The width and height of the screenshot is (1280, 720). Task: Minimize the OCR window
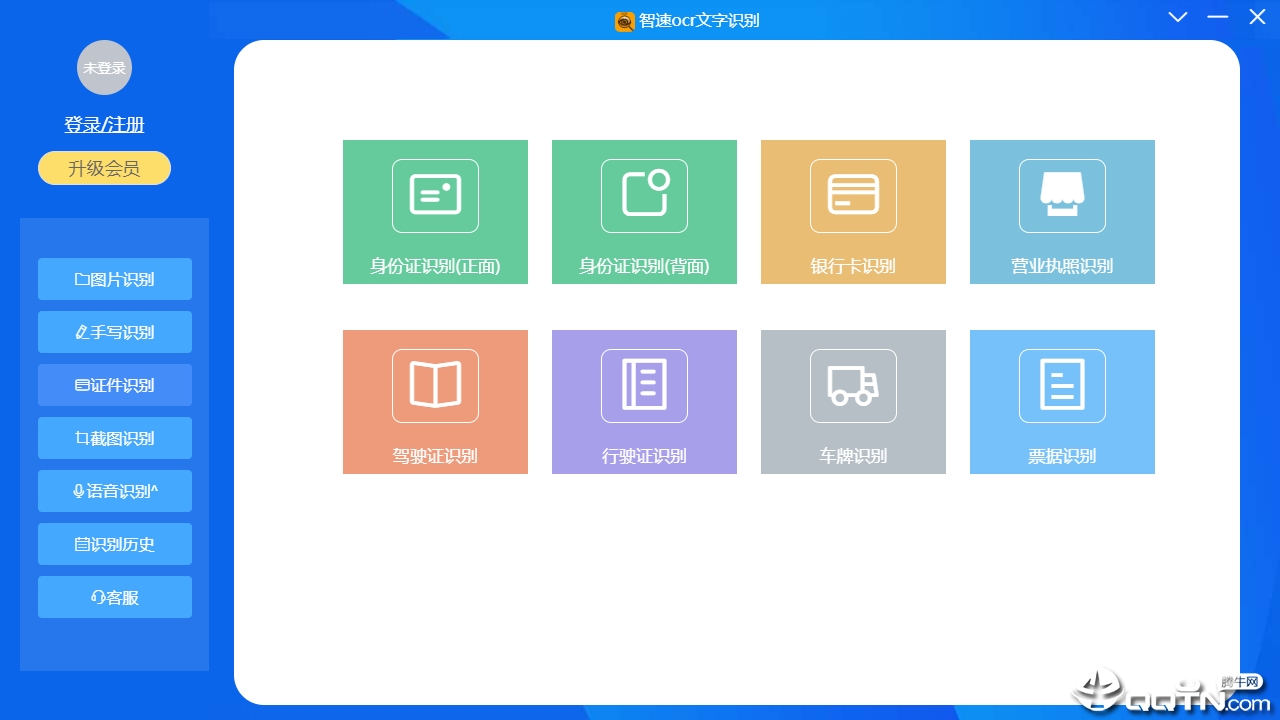1218,17
